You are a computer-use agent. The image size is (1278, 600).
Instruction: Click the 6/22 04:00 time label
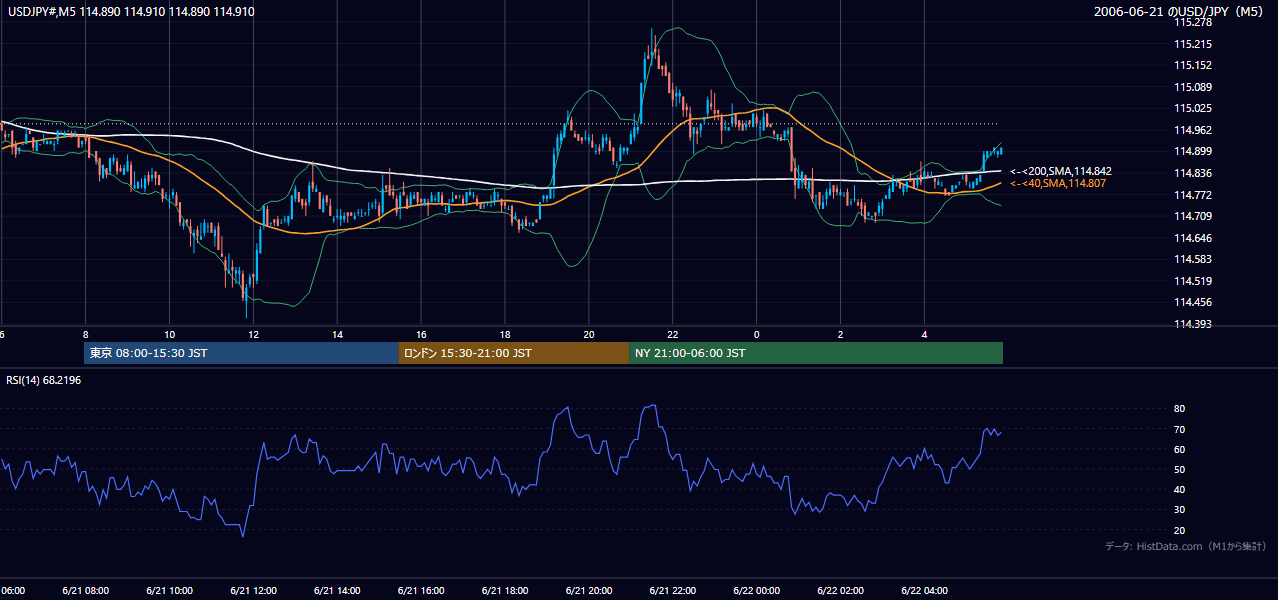pos(924,591)
